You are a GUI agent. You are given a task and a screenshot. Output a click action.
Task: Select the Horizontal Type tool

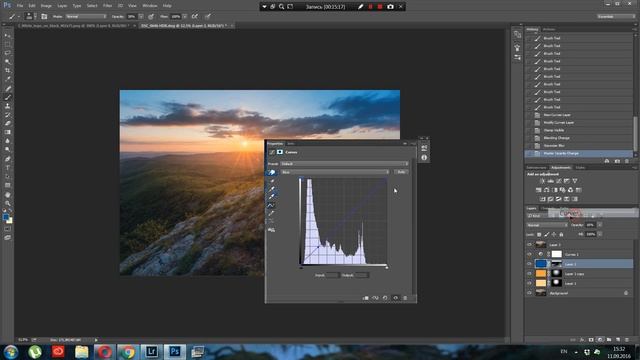pos(8,168)
